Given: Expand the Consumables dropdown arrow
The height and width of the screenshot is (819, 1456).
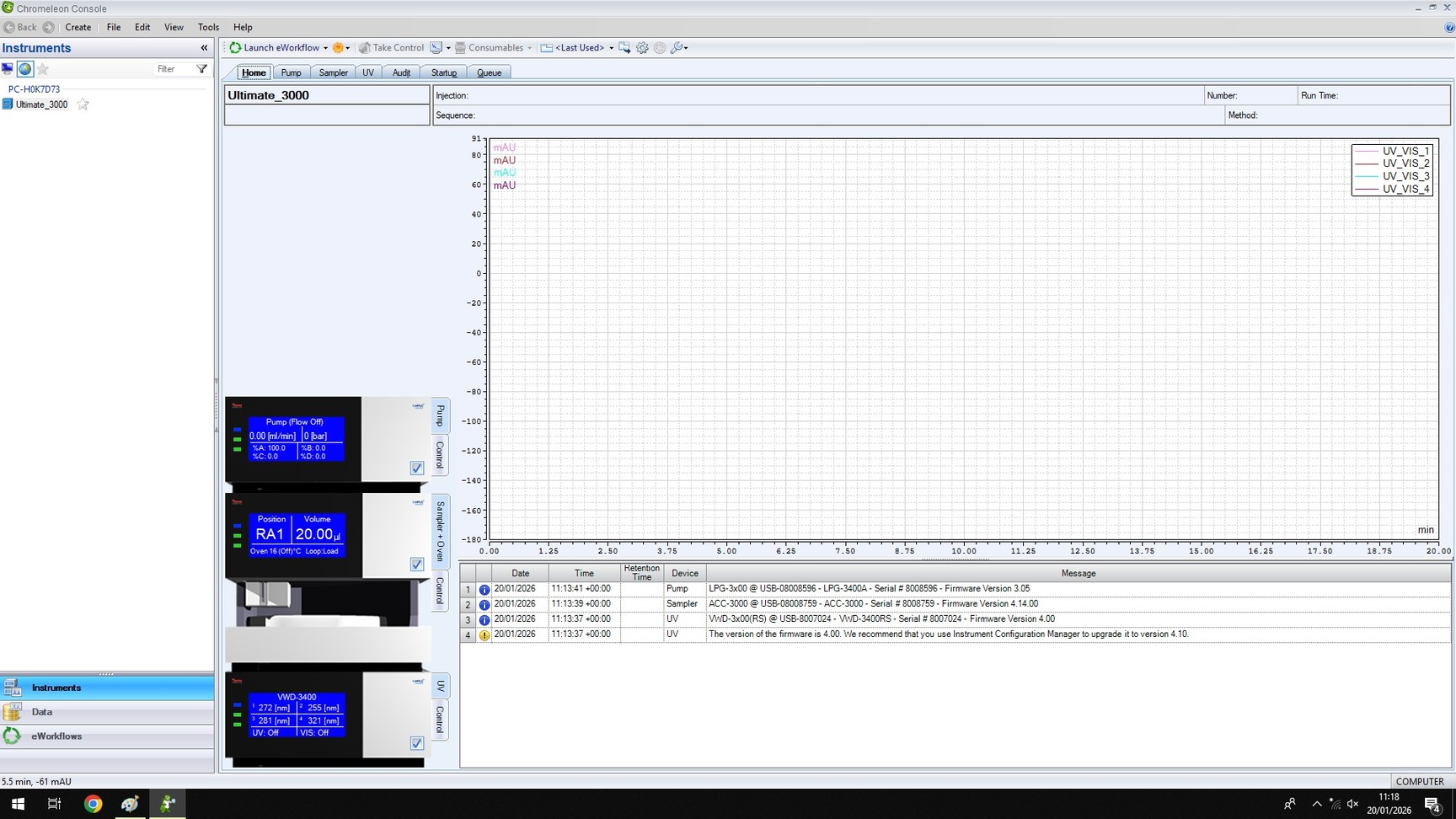Looking at the screenshot, I should click(530, 48).
